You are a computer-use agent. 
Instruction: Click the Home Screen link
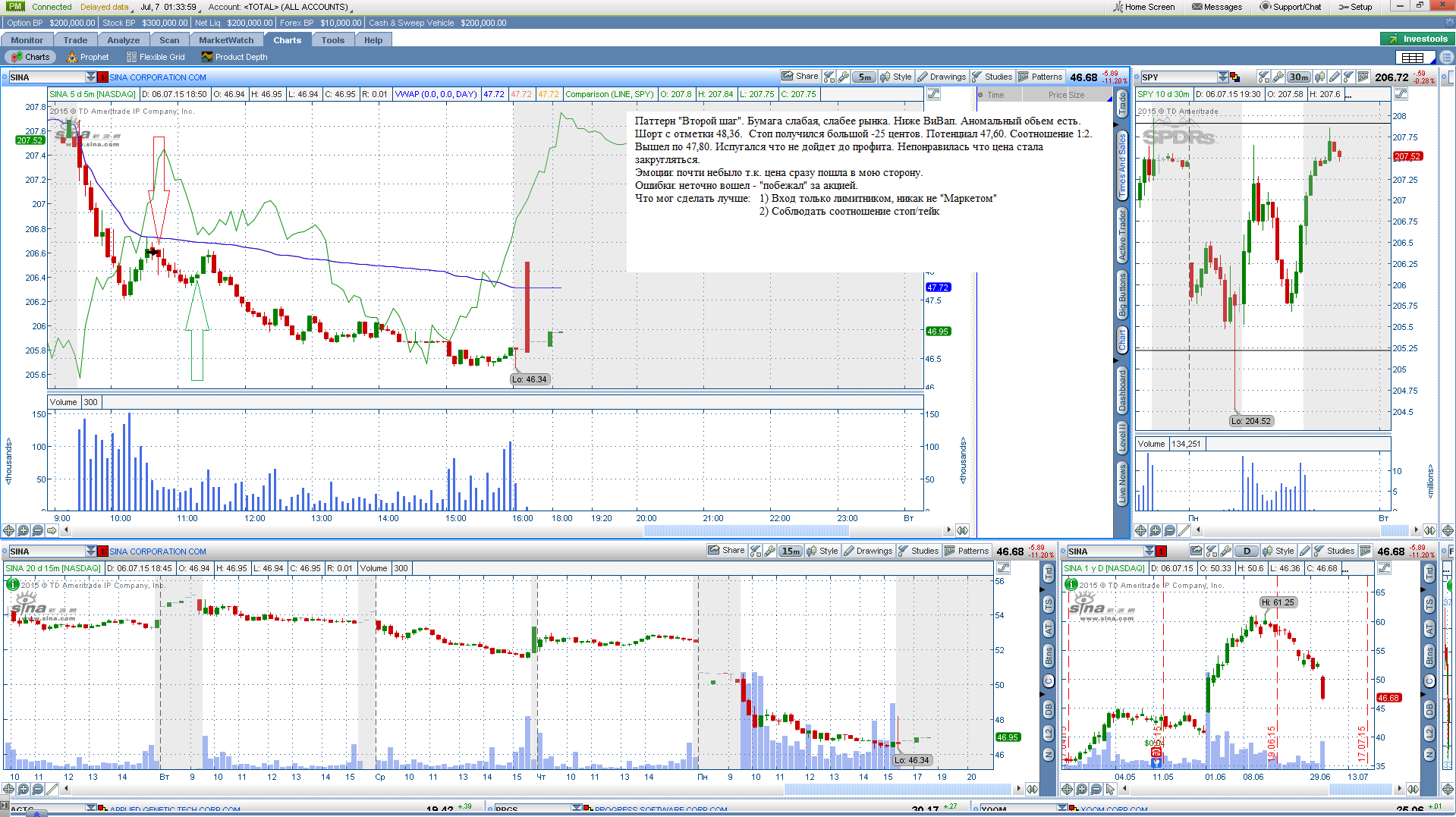coord(1143,7)
